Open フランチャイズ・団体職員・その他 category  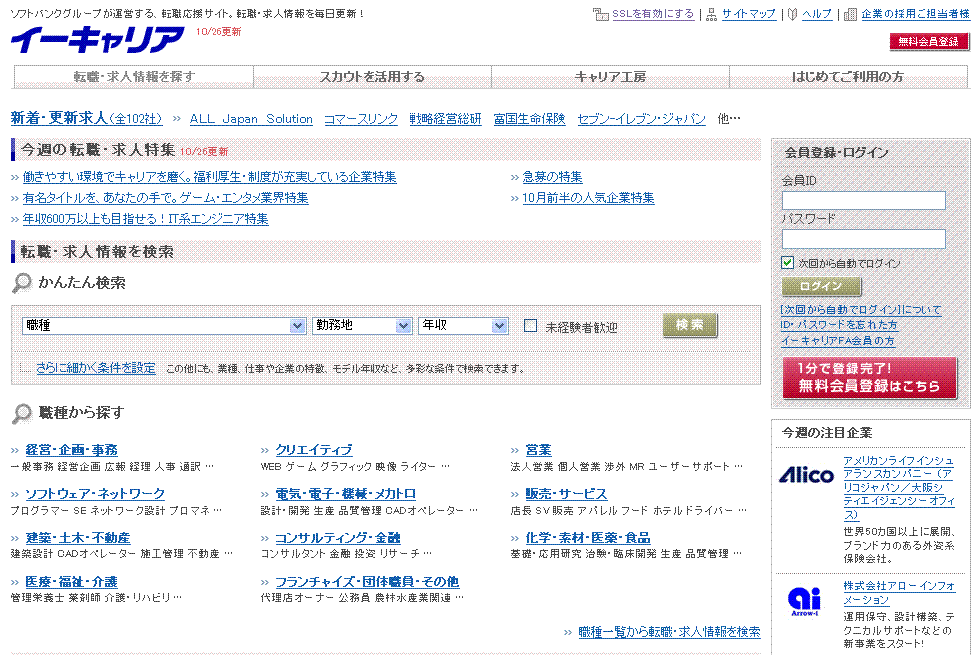[367, 582]
